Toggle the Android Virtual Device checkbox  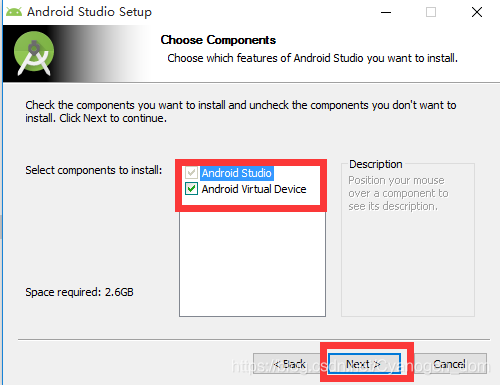191,189
